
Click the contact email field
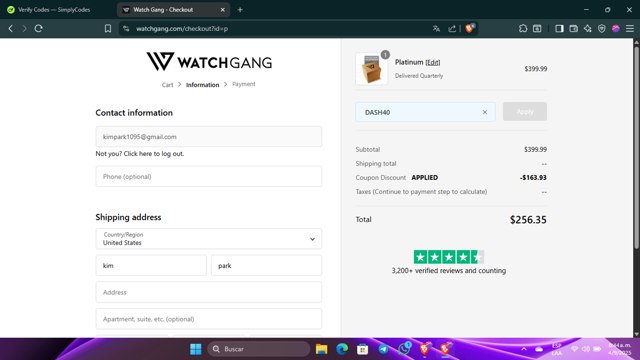tap(209, 137)
